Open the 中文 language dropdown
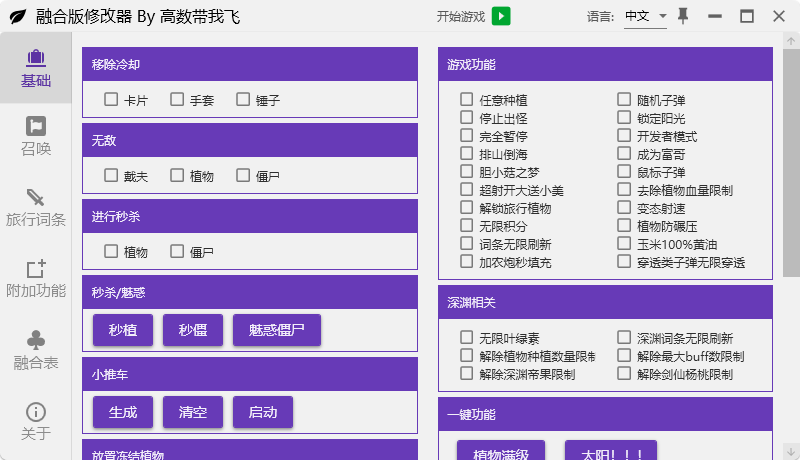This screenshot has height=460, width=800. coord(645,16)
